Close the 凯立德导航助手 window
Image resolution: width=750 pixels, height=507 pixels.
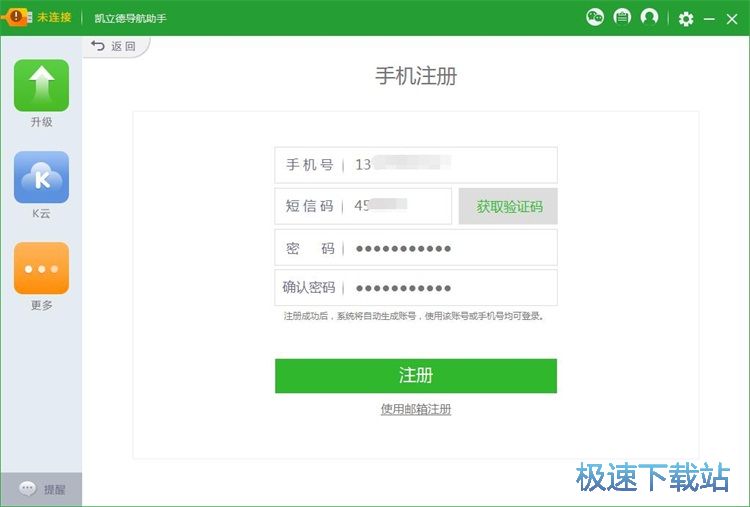(x=732, y=19)
